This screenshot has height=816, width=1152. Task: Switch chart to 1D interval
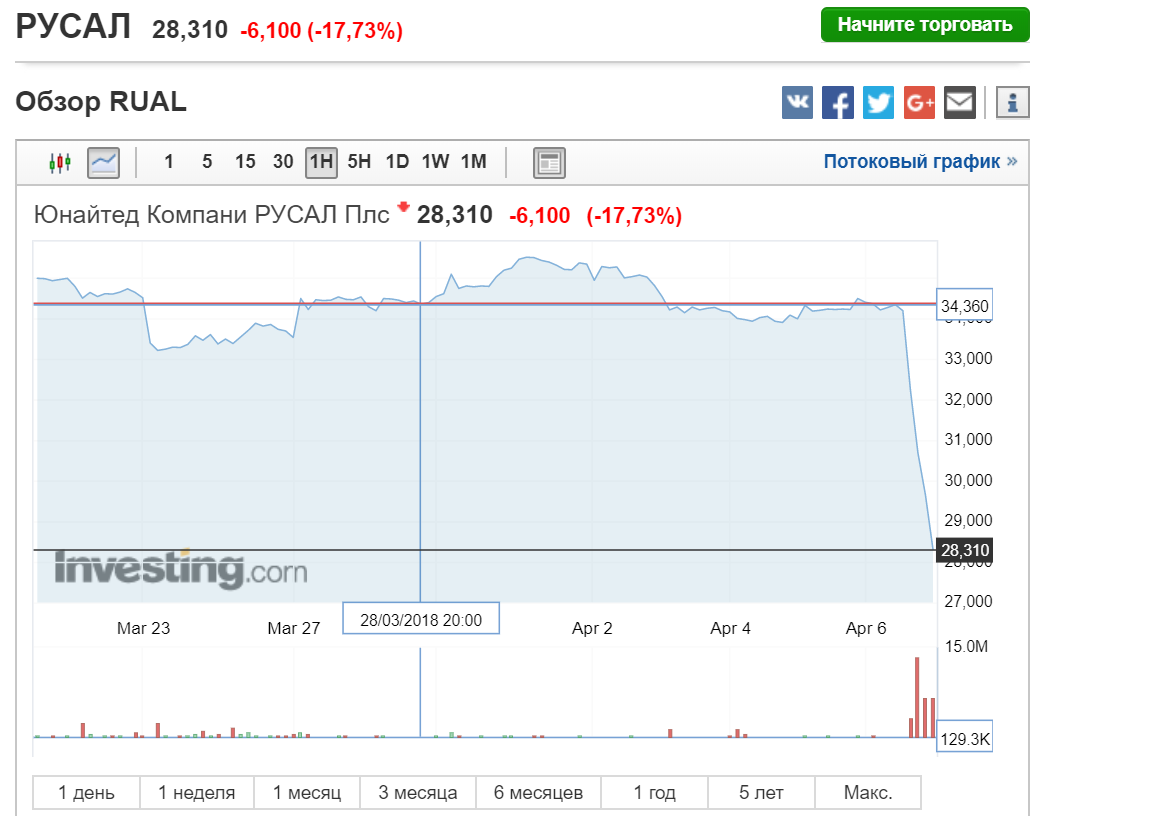(x=397, y=162)
